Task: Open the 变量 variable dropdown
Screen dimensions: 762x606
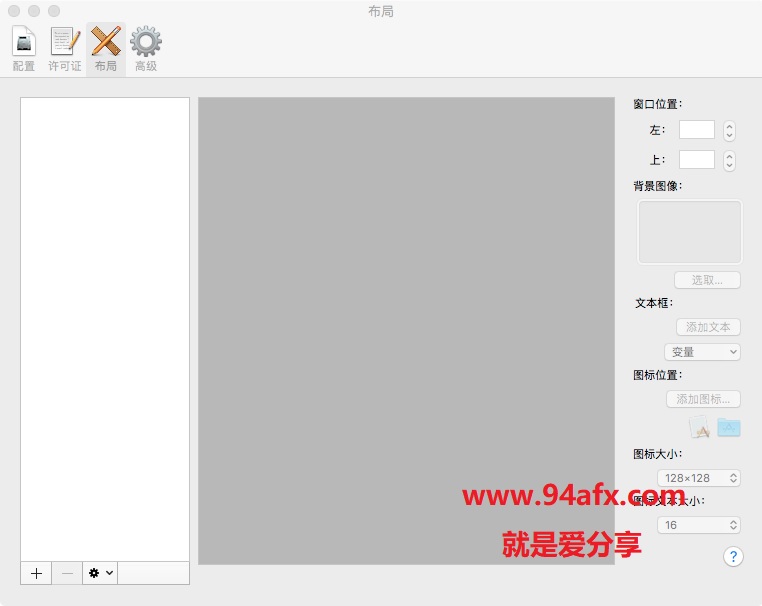Action: pos(702,352)
